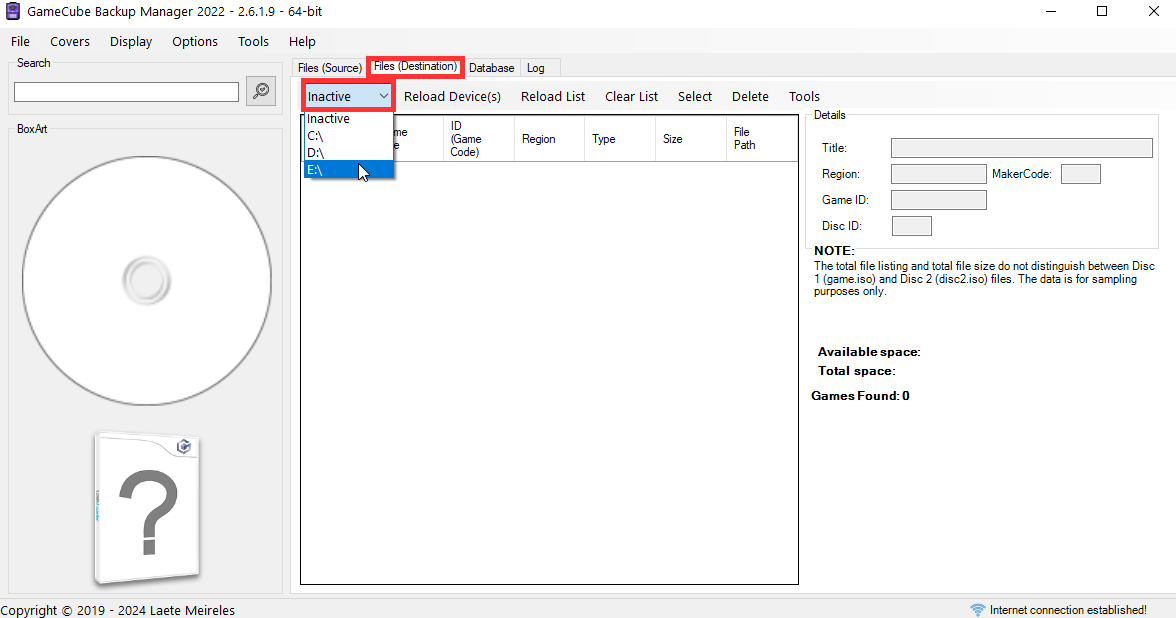The image size is (1176, 618).
Task: Collapse the Inactive drive combo box
Action: [x=384, y=96]
